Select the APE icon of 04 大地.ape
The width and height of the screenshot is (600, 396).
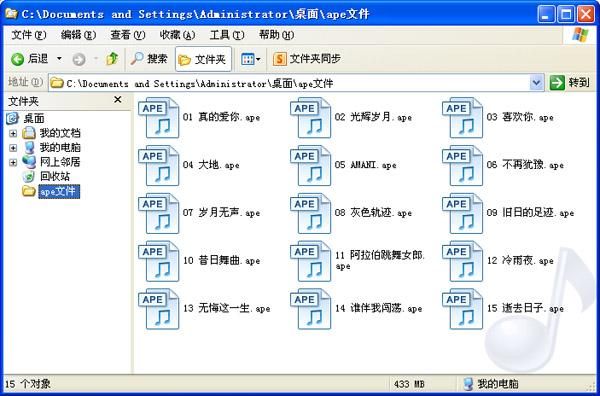158,165
